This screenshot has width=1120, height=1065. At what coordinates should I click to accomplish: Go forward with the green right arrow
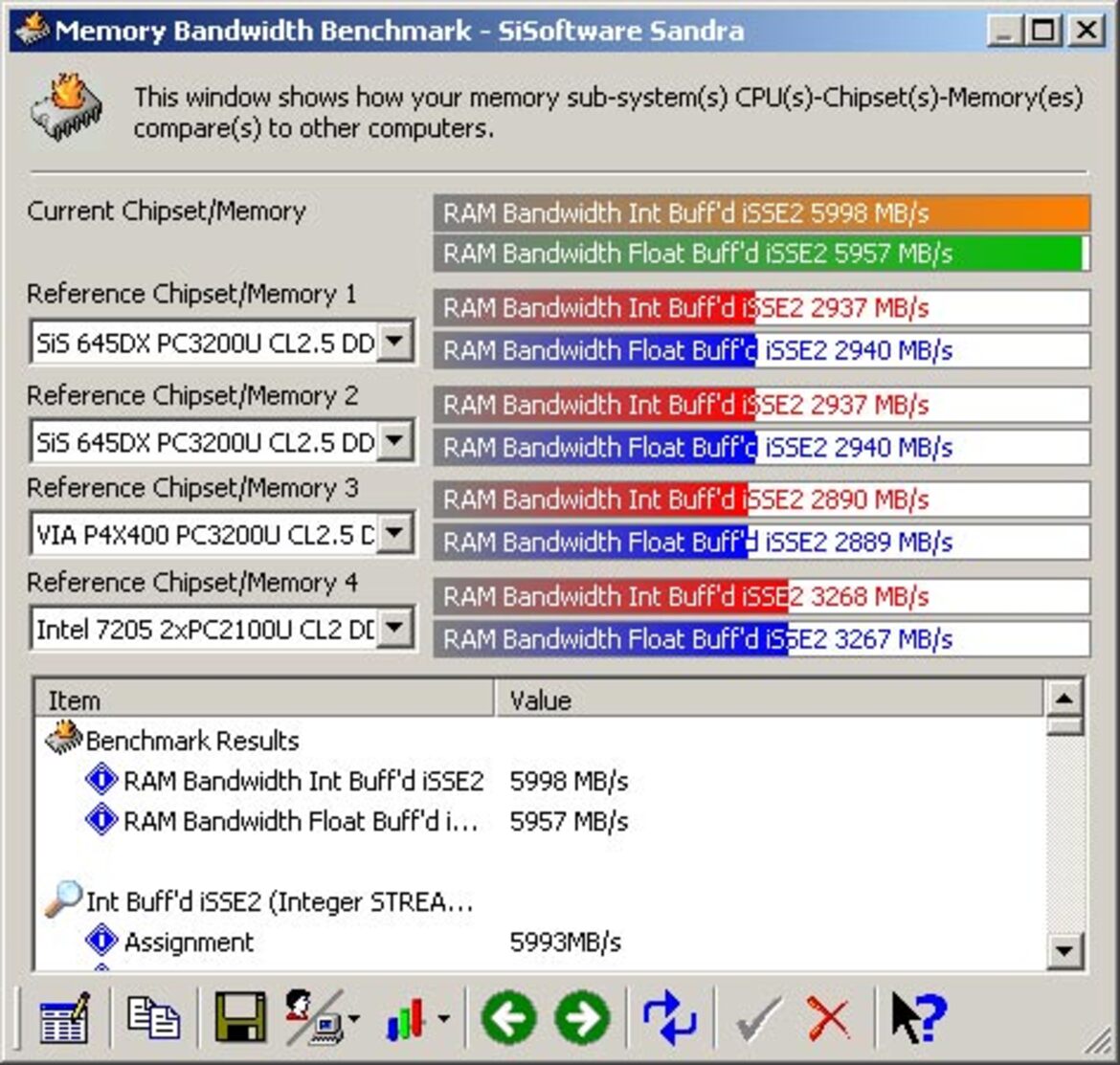click(583, 1017)
